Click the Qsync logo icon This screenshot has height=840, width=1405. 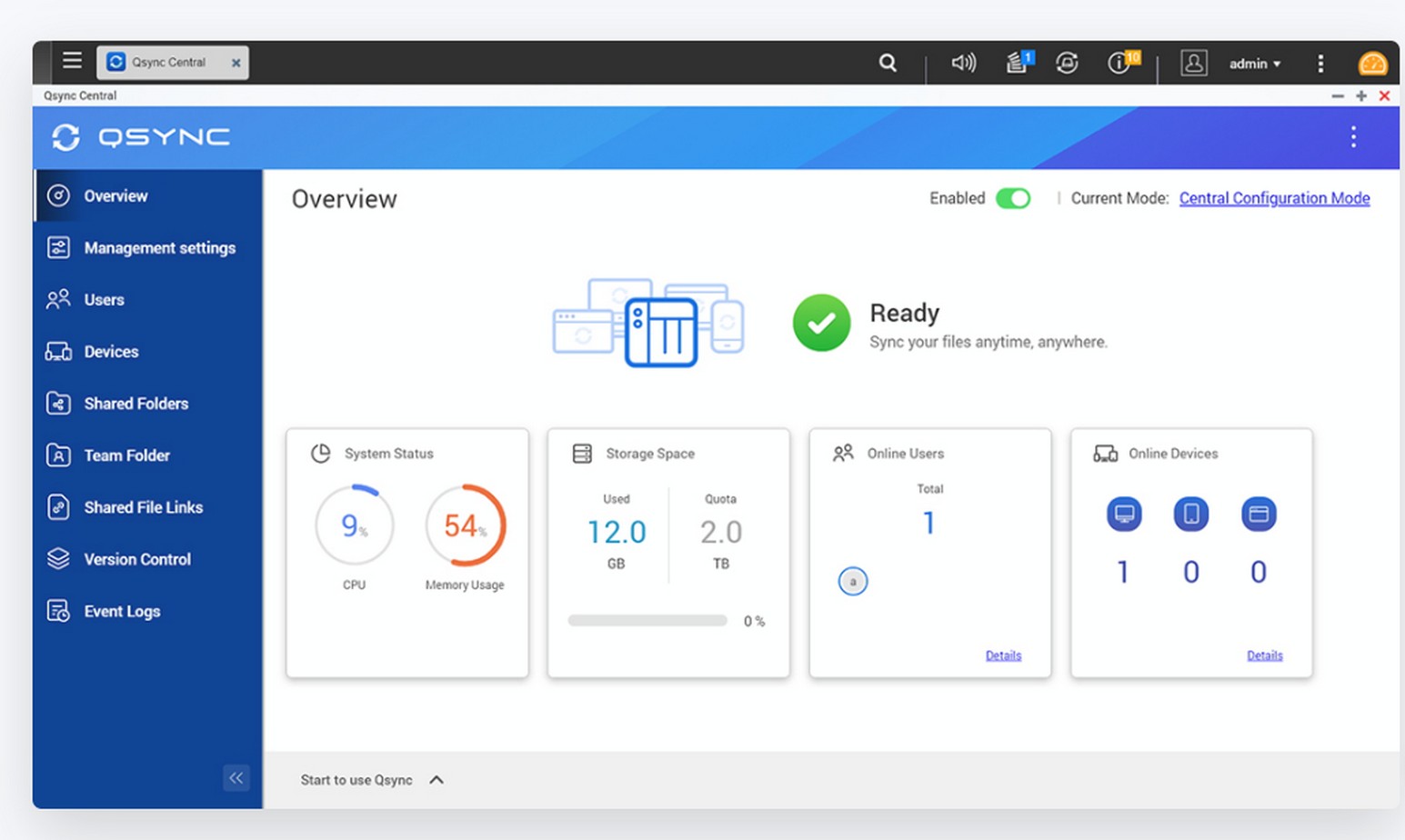click(x=65, y=137)
